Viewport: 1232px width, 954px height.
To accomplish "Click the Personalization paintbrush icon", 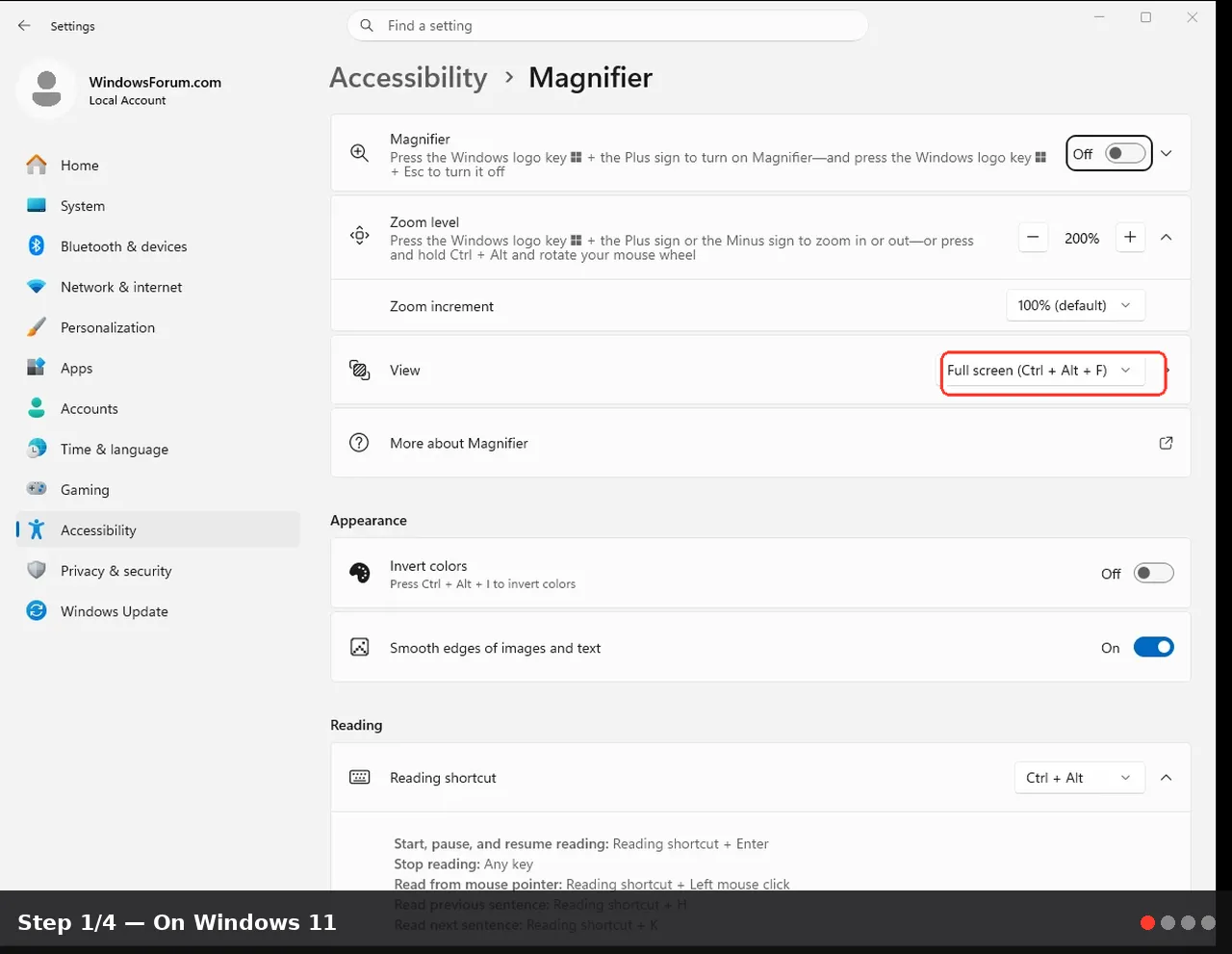I will pyautogui.click(x=37, y=327).
